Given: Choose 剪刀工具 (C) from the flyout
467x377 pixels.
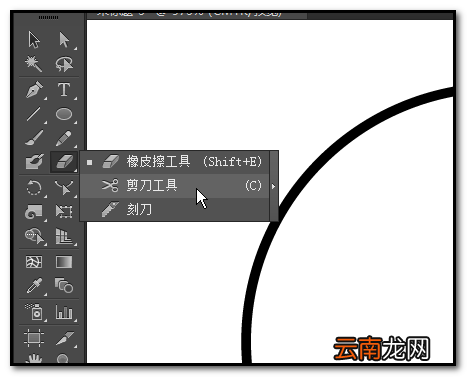Looking at the screenshot, I should (x=175, y=186).
